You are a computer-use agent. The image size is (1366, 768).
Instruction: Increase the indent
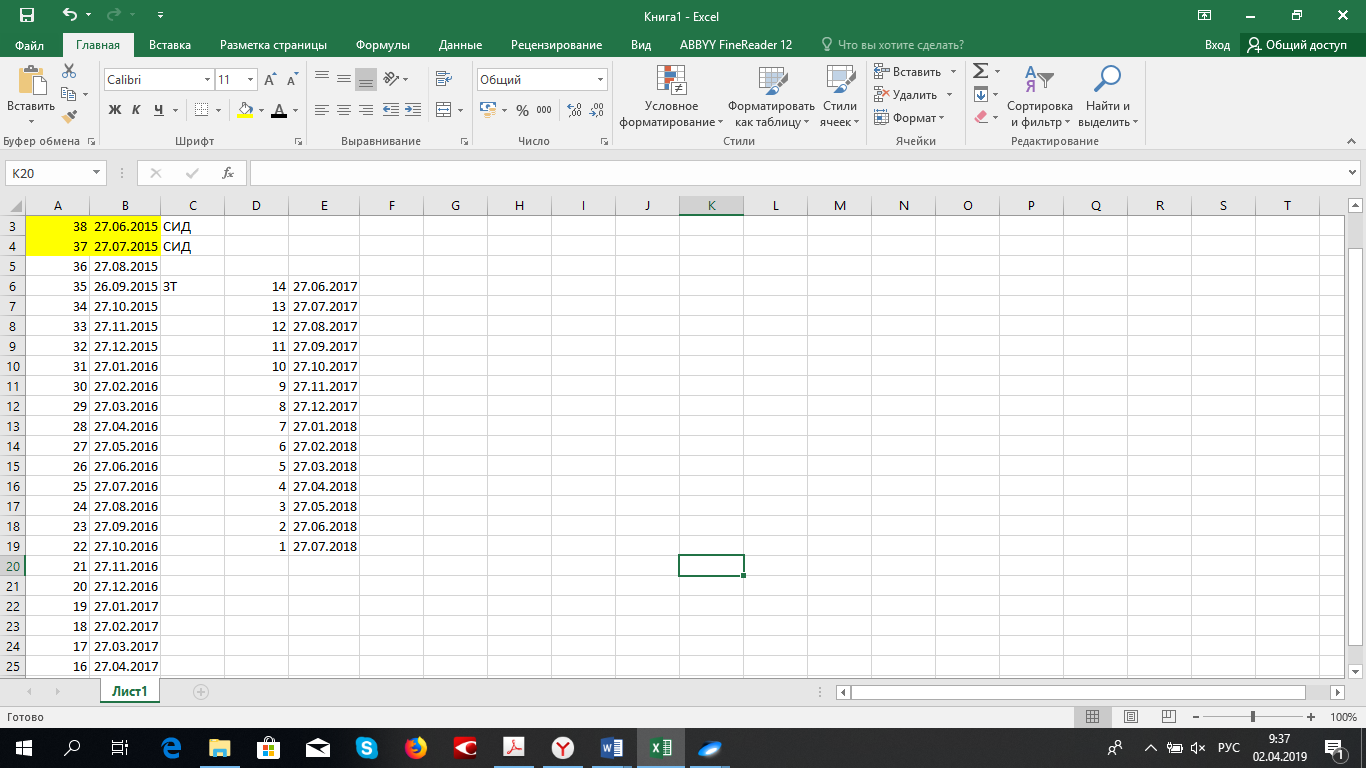[413, 110]
